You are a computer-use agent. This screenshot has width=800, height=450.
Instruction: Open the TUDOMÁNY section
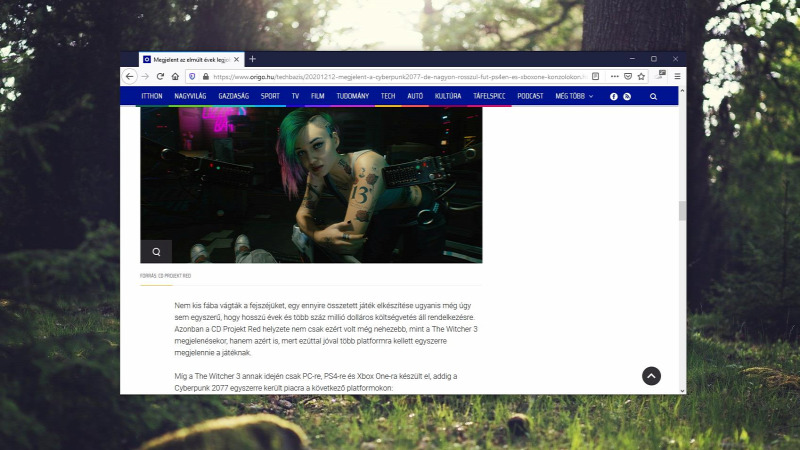353,96
